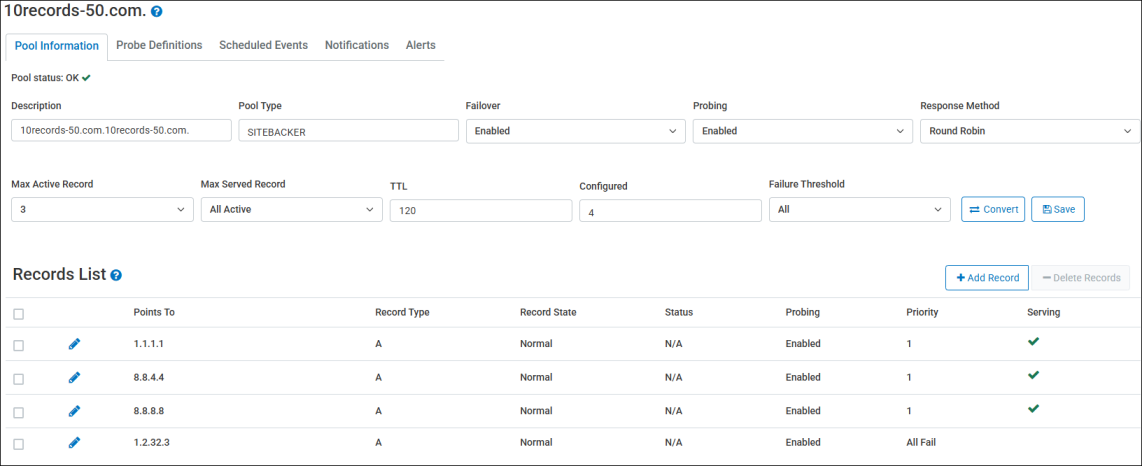Expand the Response Method dropdown
The height and width of the screenshot is (466, 1142).
[x=1029, y=131]
